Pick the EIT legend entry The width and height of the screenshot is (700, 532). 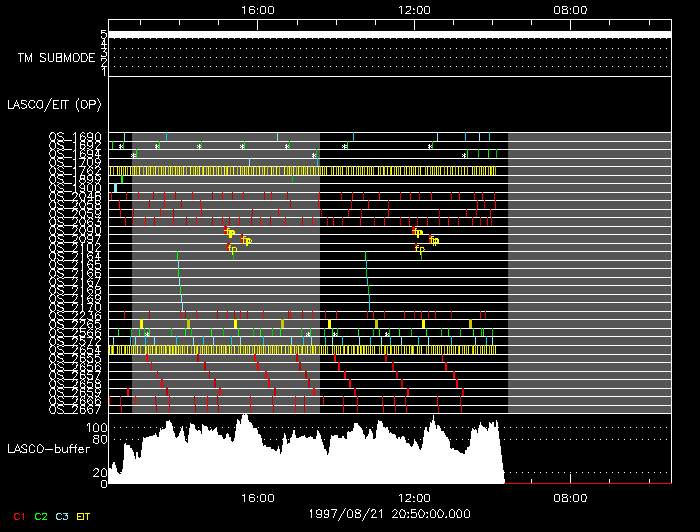point(84,516)
